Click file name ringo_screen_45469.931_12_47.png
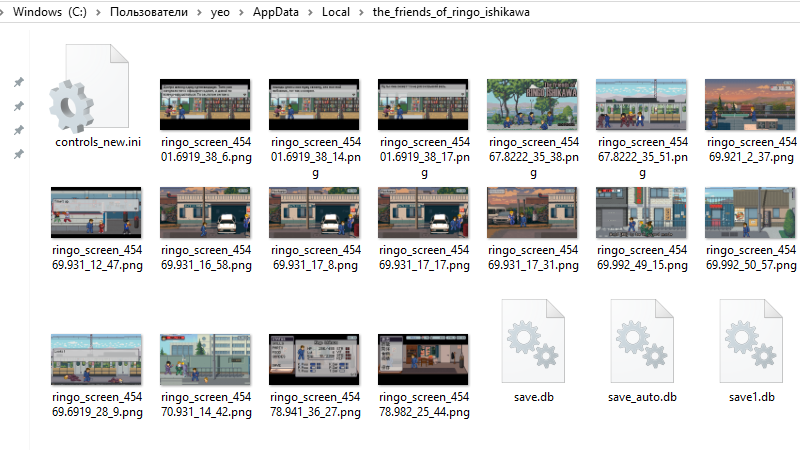 97,258
